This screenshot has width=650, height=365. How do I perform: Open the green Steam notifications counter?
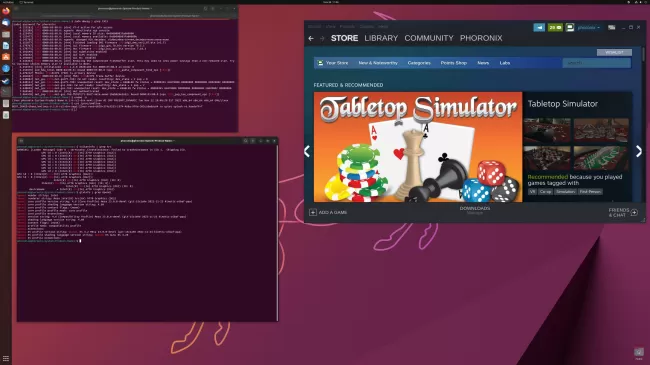[x=555, y=27]
